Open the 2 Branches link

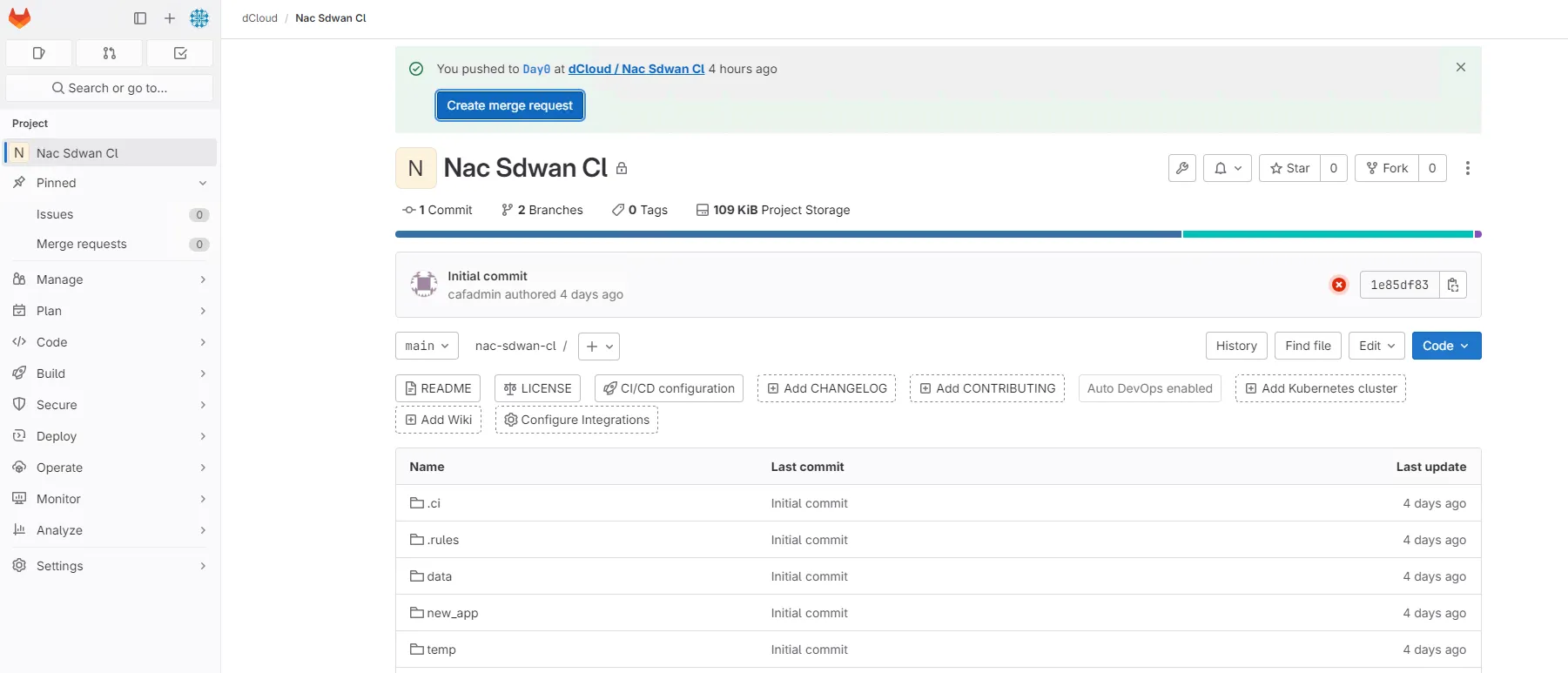pos(542,210)
